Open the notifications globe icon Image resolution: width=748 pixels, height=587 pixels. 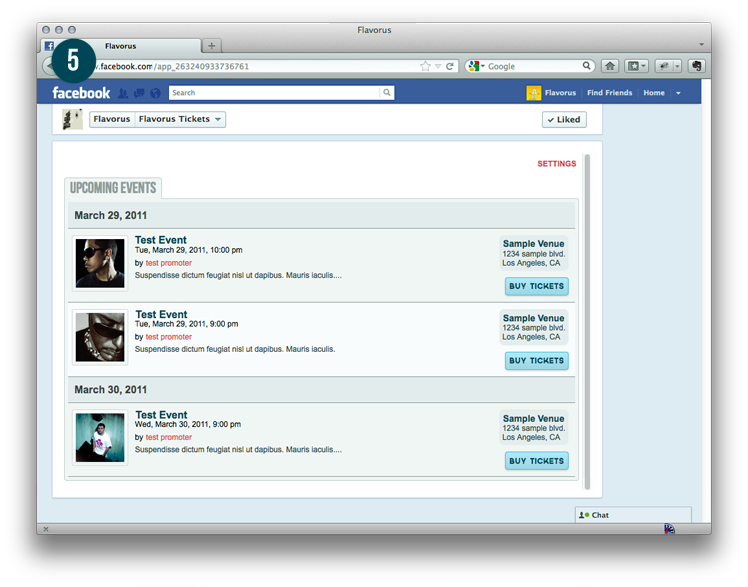click(x=156, y=93)
